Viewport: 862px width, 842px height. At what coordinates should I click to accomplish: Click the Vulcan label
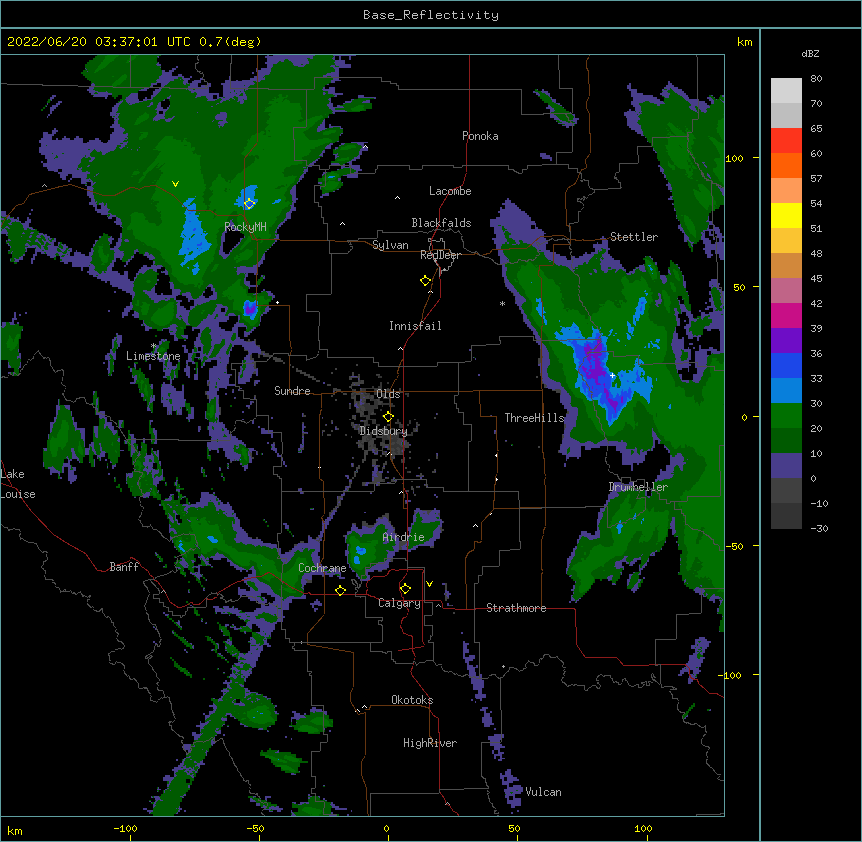[x=543, y=792]
